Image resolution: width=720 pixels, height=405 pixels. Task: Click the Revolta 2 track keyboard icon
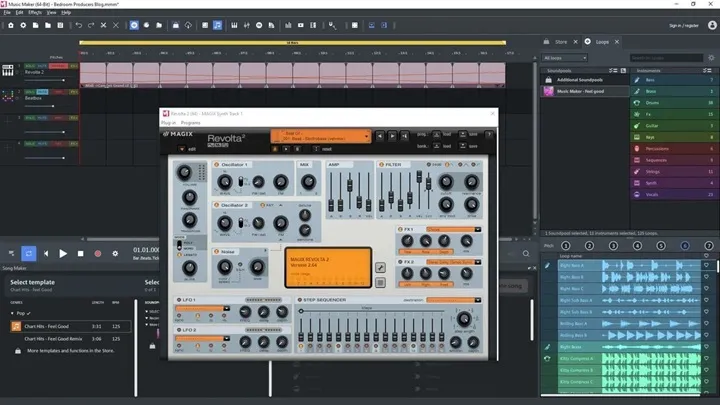coord(8,71)
